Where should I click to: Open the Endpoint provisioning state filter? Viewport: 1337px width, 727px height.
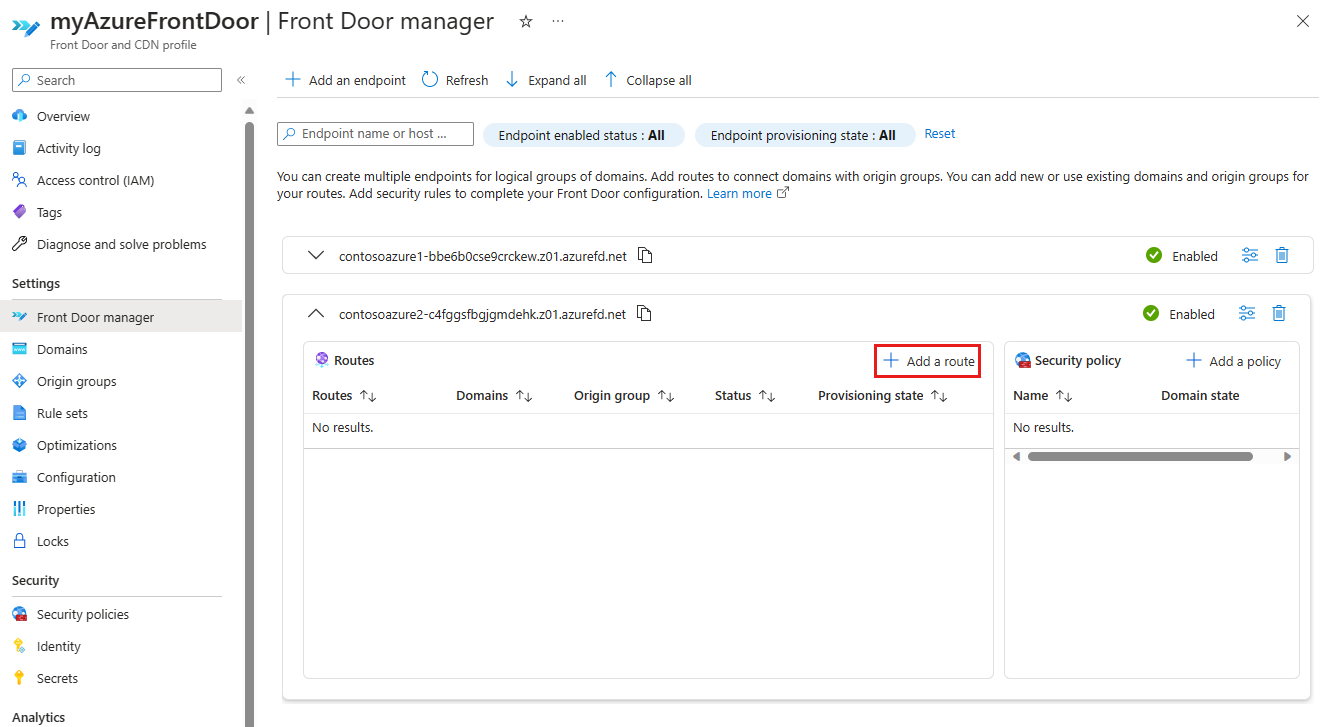804,135
